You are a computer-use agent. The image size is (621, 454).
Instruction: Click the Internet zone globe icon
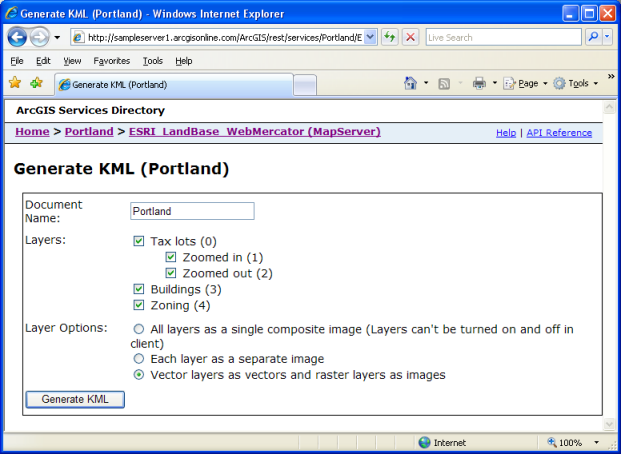pyautogui.click(x=425, y=442)
